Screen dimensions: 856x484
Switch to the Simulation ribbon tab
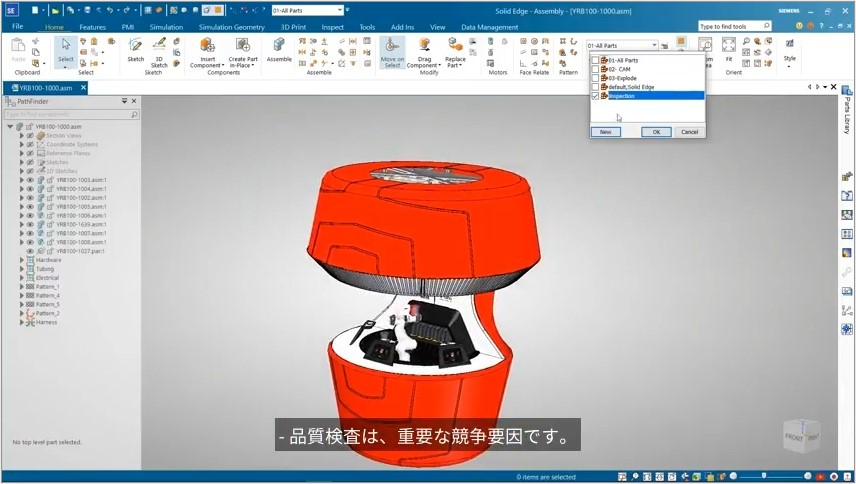[x=166, y=27]
